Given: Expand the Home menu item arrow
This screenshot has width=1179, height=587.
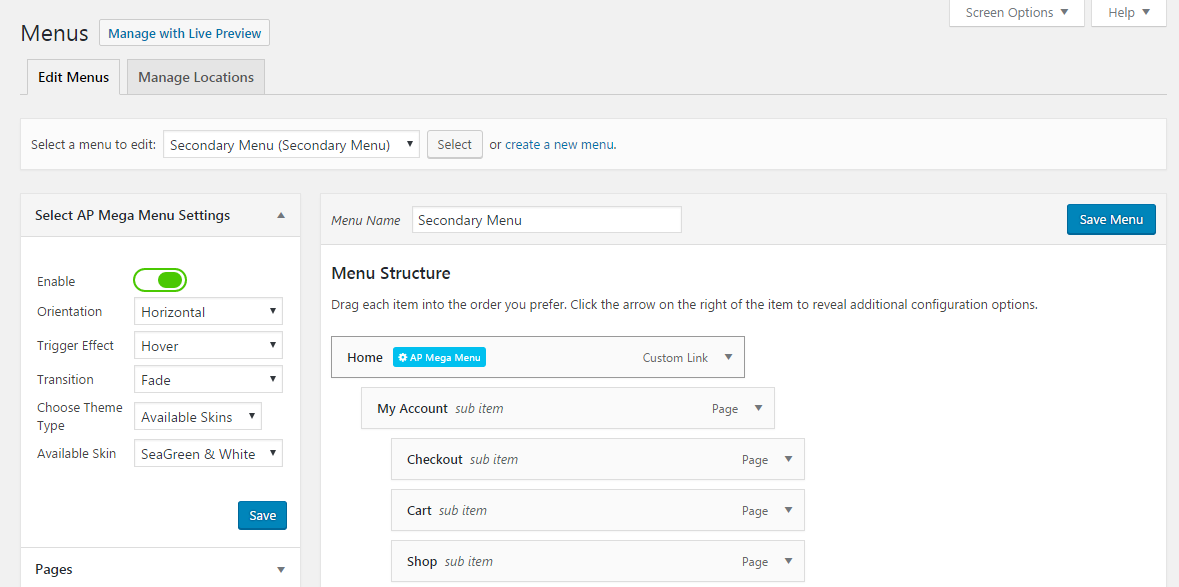Looking at the screenshot, I should tap(728, 357).
